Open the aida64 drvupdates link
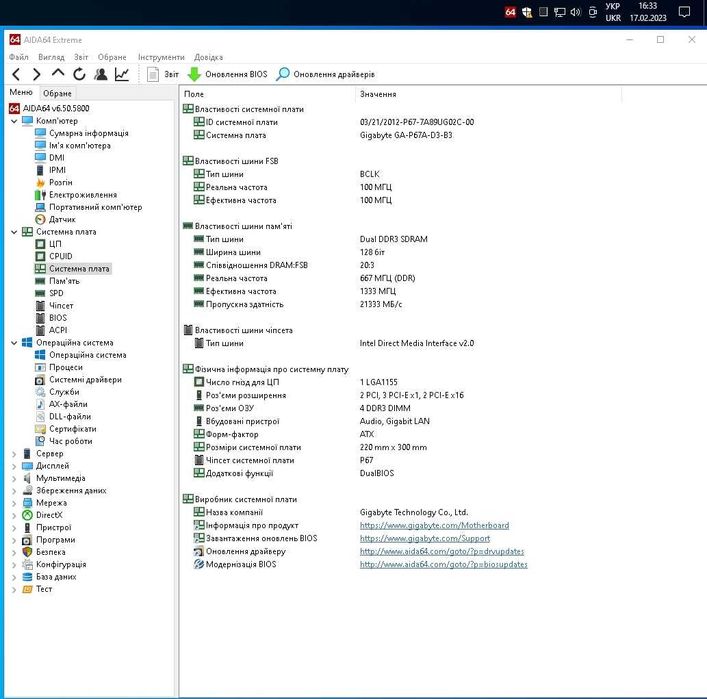707x699 pixels. point(442,552)
